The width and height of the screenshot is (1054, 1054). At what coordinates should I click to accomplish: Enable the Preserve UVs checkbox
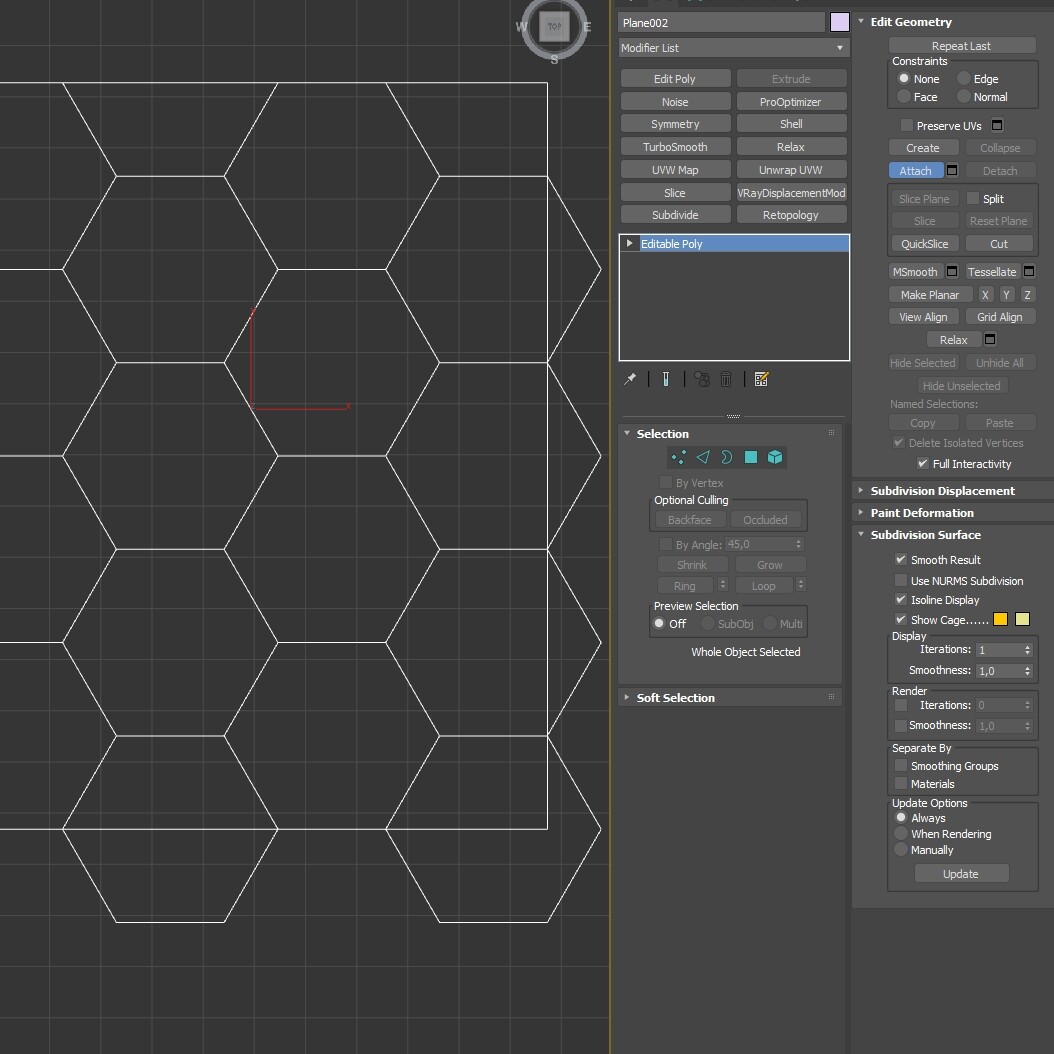pos(906,126)
